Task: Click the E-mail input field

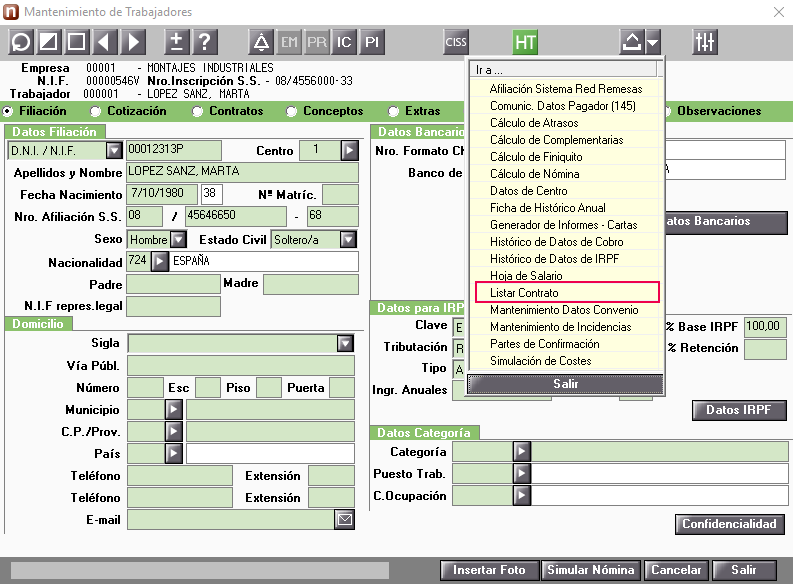Action: [x=231, y=519]
